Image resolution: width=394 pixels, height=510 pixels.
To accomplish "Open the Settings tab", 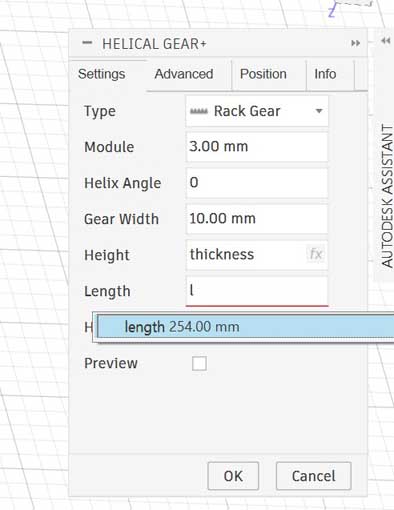I will (102, 74).
